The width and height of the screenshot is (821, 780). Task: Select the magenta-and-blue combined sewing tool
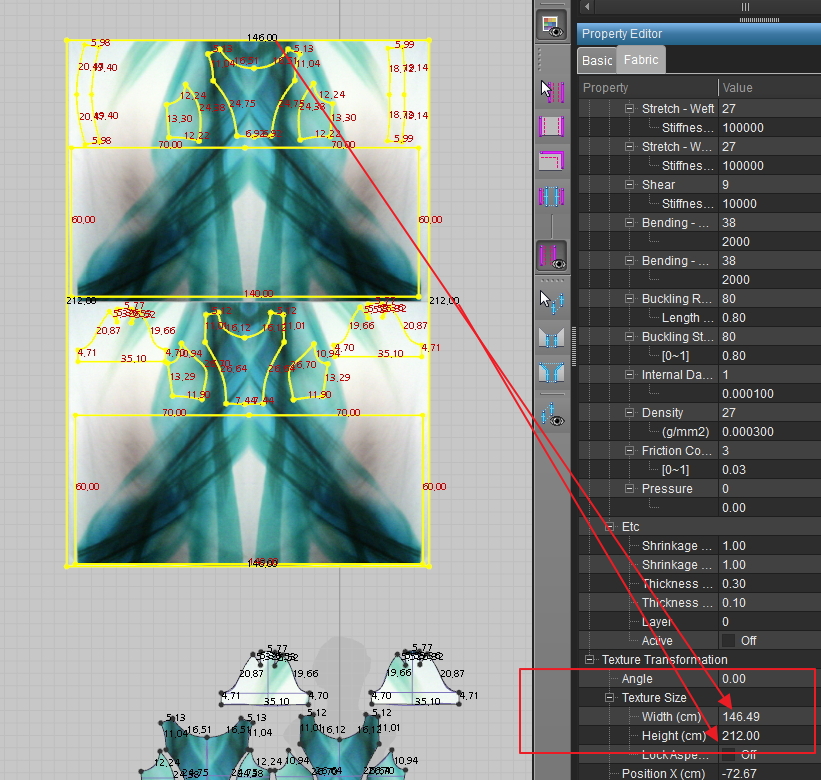click(551, 196)
